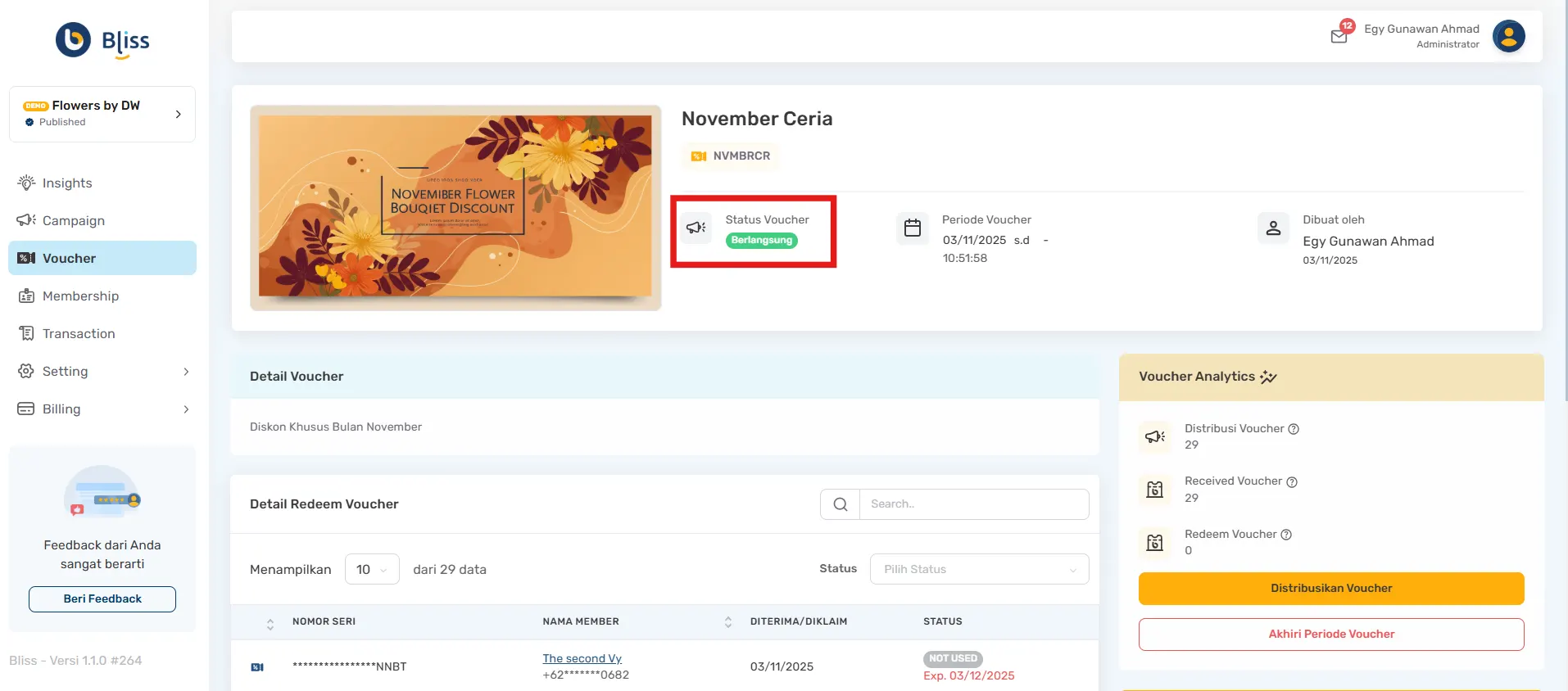Click the Campaign megaphone icon in sidebar
The width and height of the screenshot is (1568, 691).
click(26, 220)
